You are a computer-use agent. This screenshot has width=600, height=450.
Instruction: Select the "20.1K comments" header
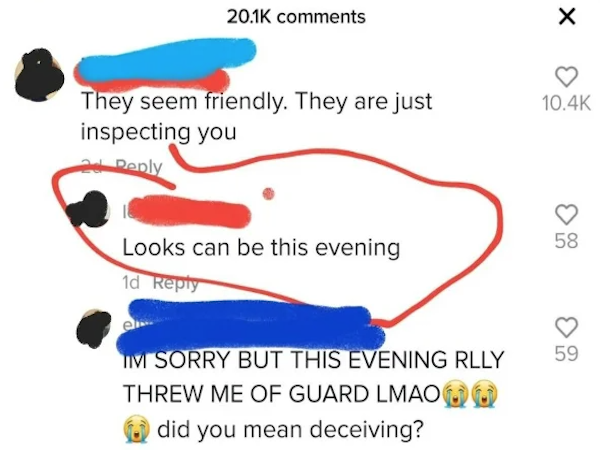click(296, 17)
